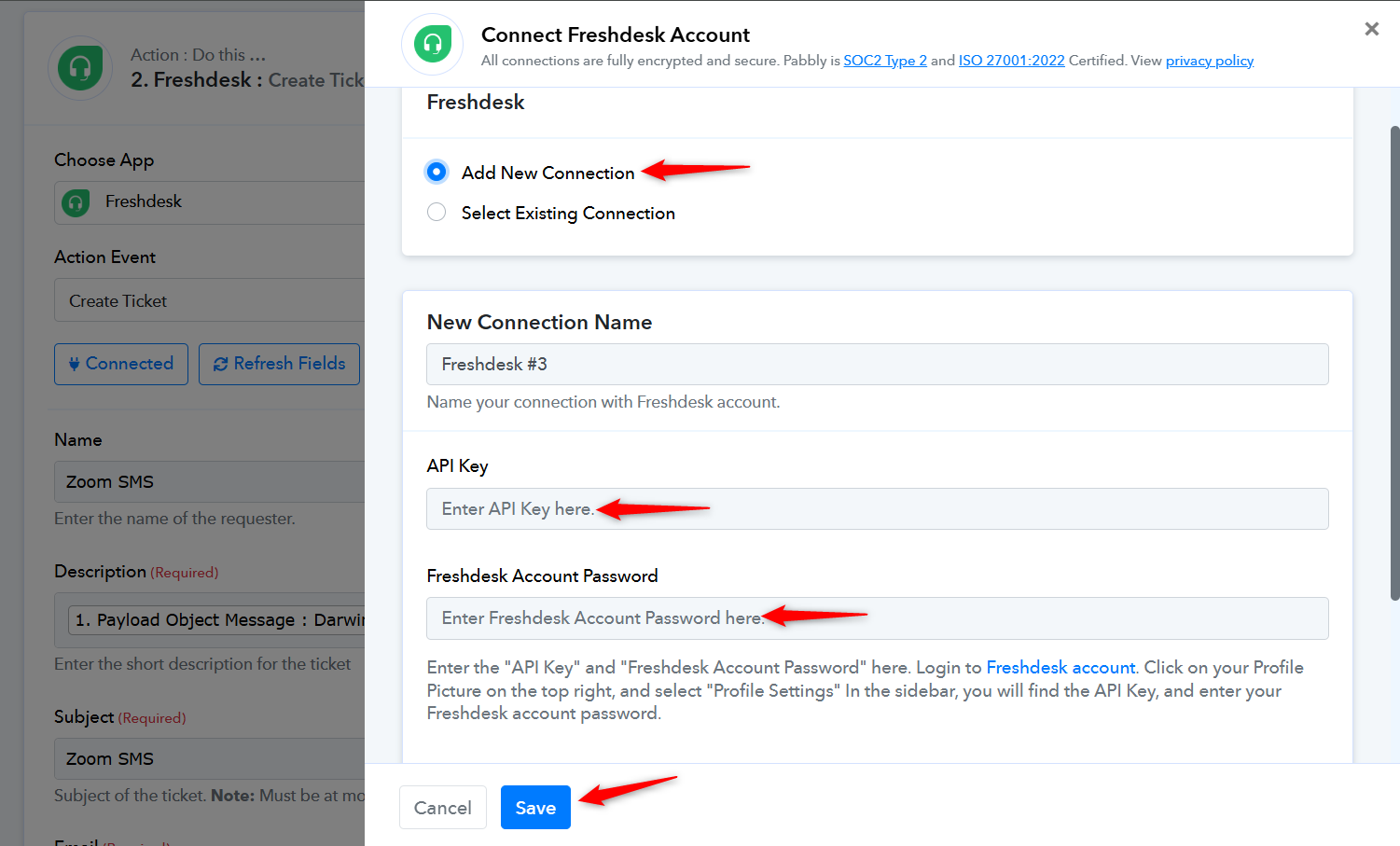Image resolution: width=1400 pixels, height=846 pixels.
Task: Select the Select Existing Connection option
Action: pyautogui.click(x=437, y=213)
